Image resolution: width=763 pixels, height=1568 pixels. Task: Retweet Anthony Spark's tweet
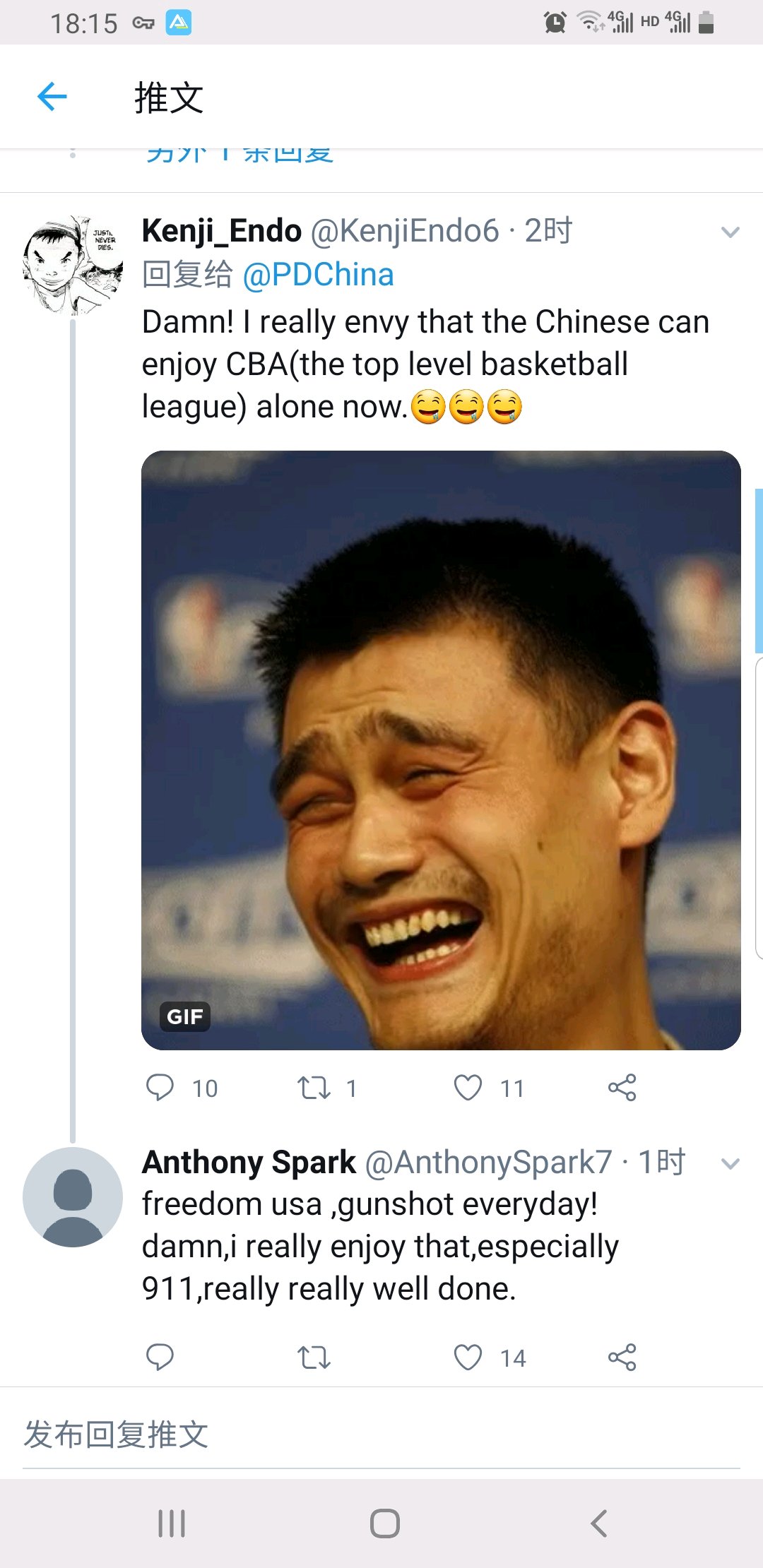pyautogui.click(x=314, y=1357)
